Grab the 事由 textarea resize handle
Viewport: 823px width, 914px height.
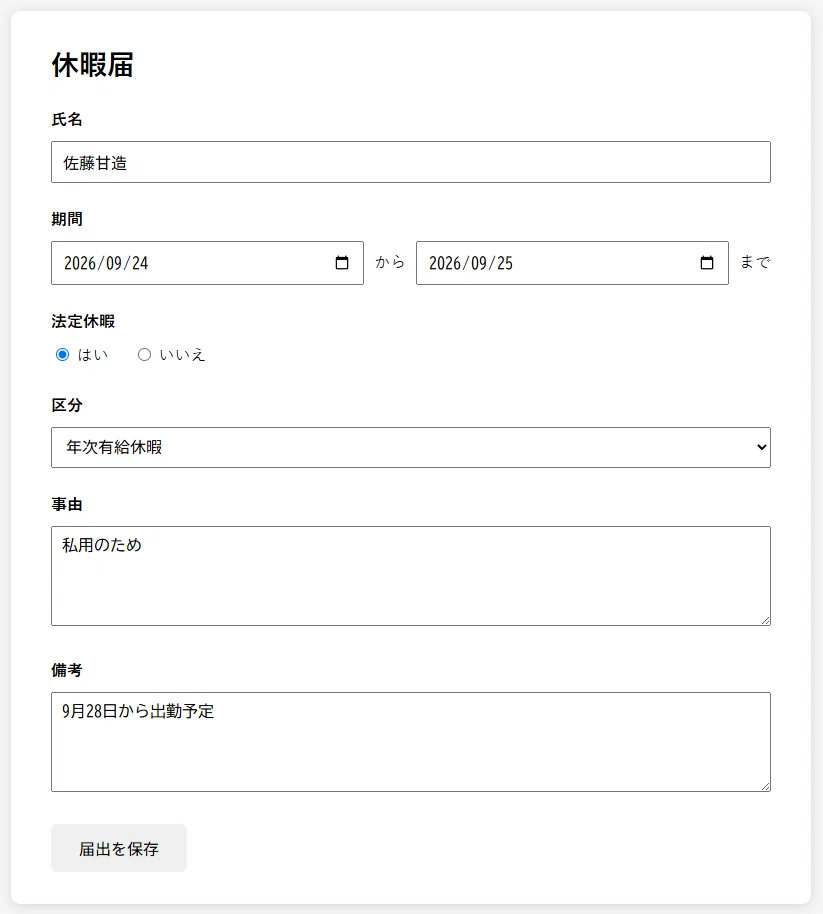click(765, 620)
